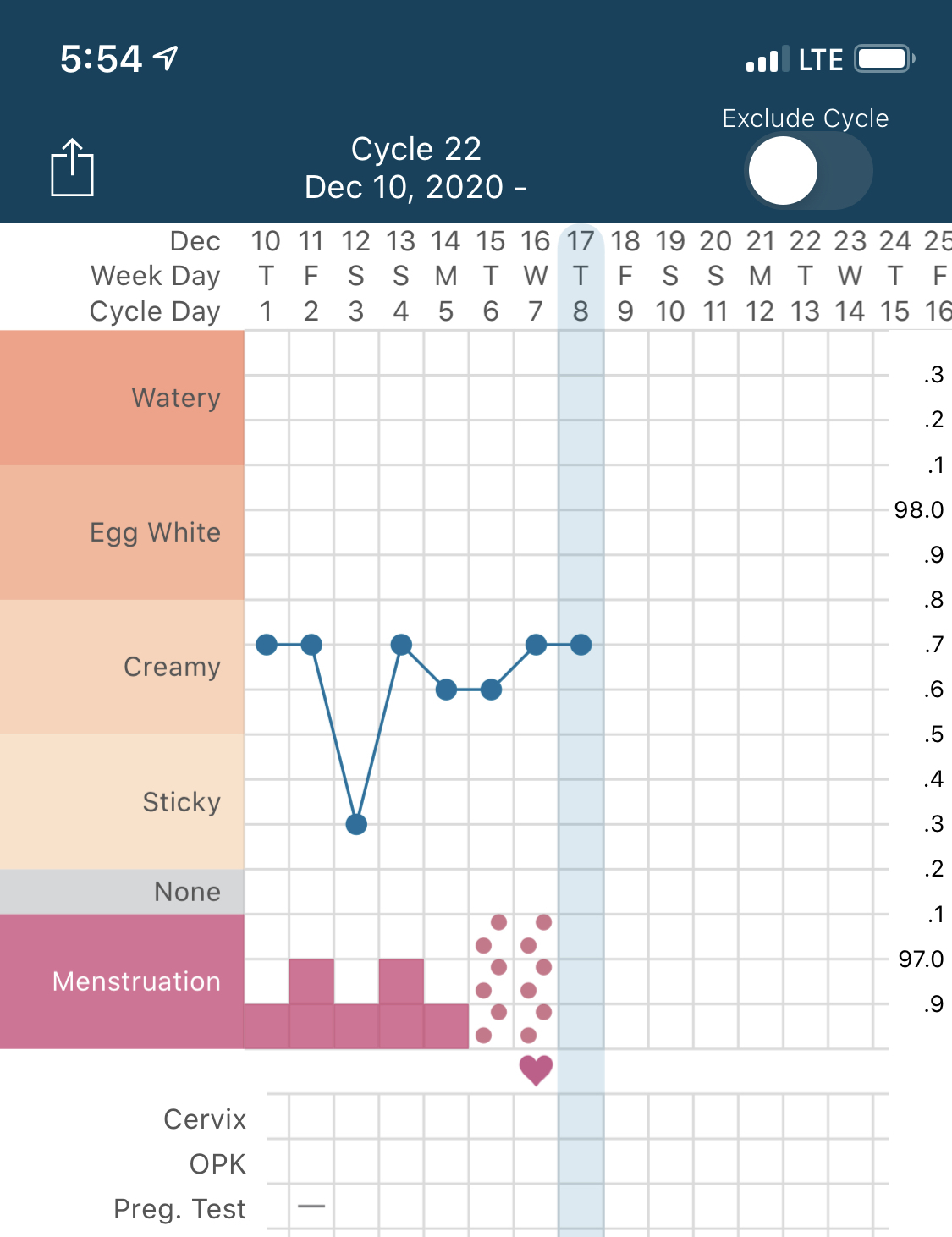Tap the OPK row label

217,1164
